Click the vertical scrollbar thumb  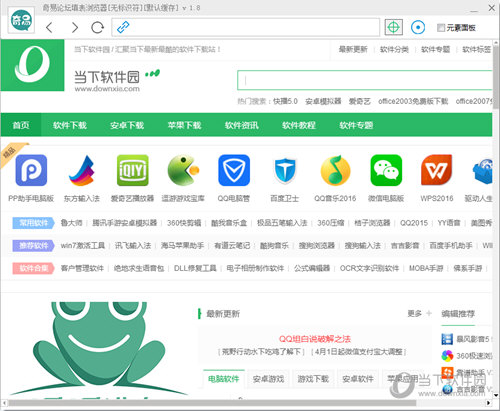click(496, 77)
